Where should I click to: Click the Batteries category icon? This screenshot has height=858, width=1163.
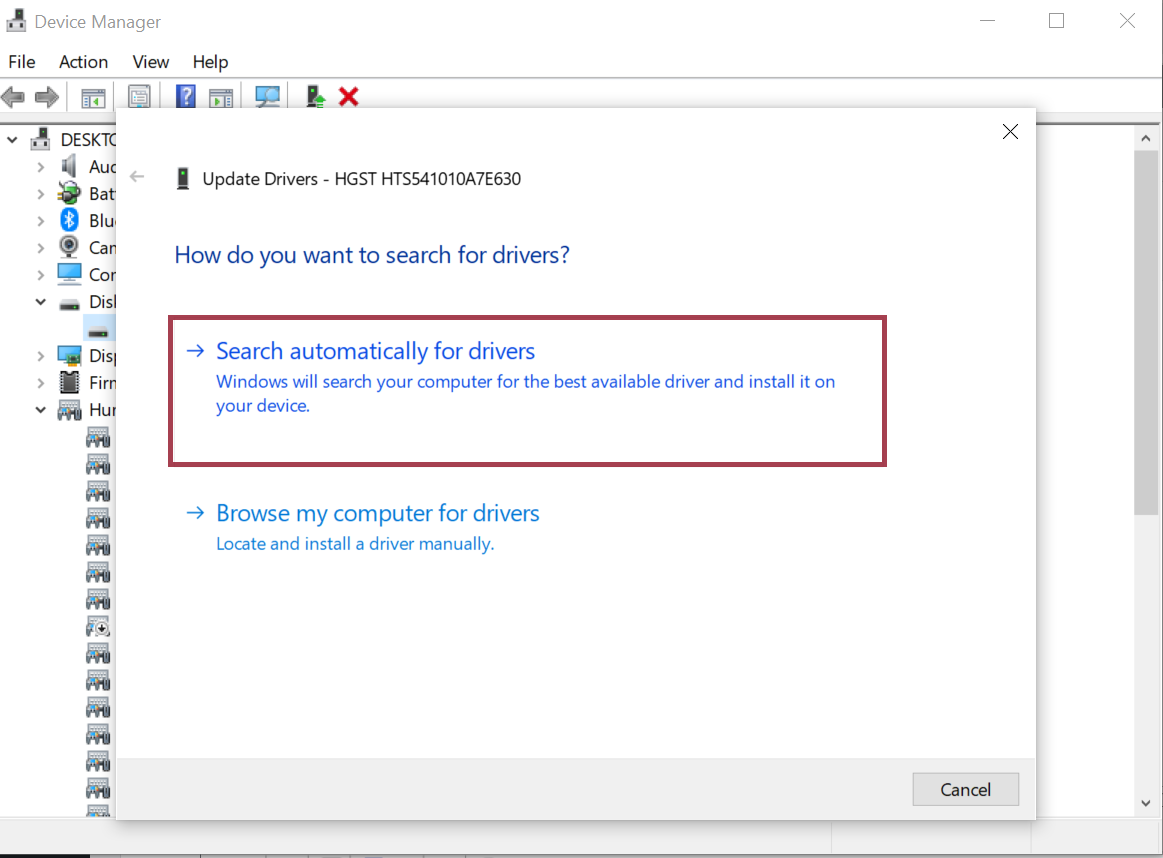[69, 193]
